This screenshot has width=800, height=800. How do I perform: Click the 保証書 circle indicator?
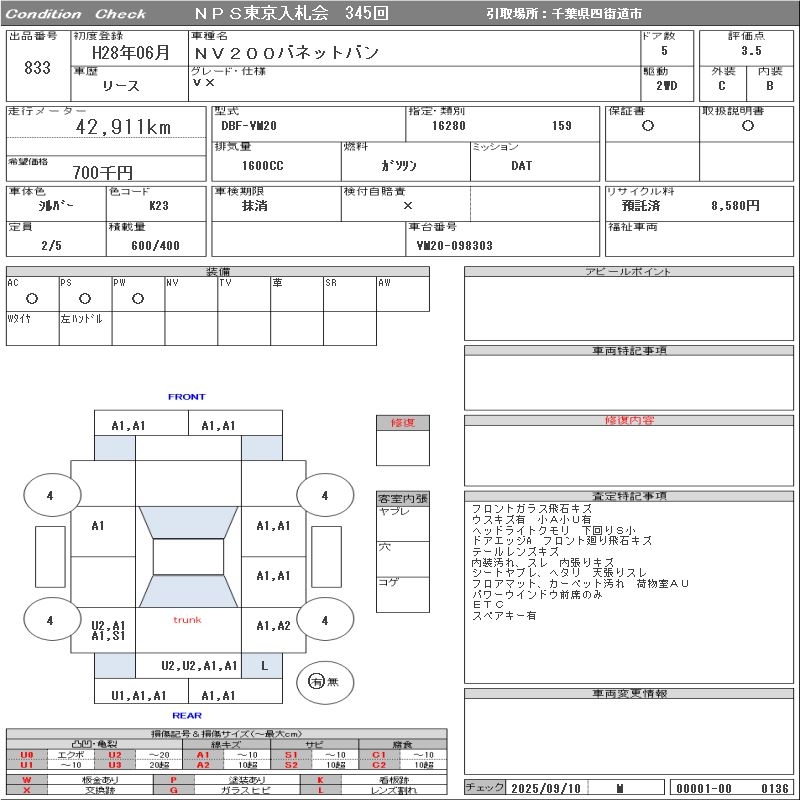coord(648,126)
